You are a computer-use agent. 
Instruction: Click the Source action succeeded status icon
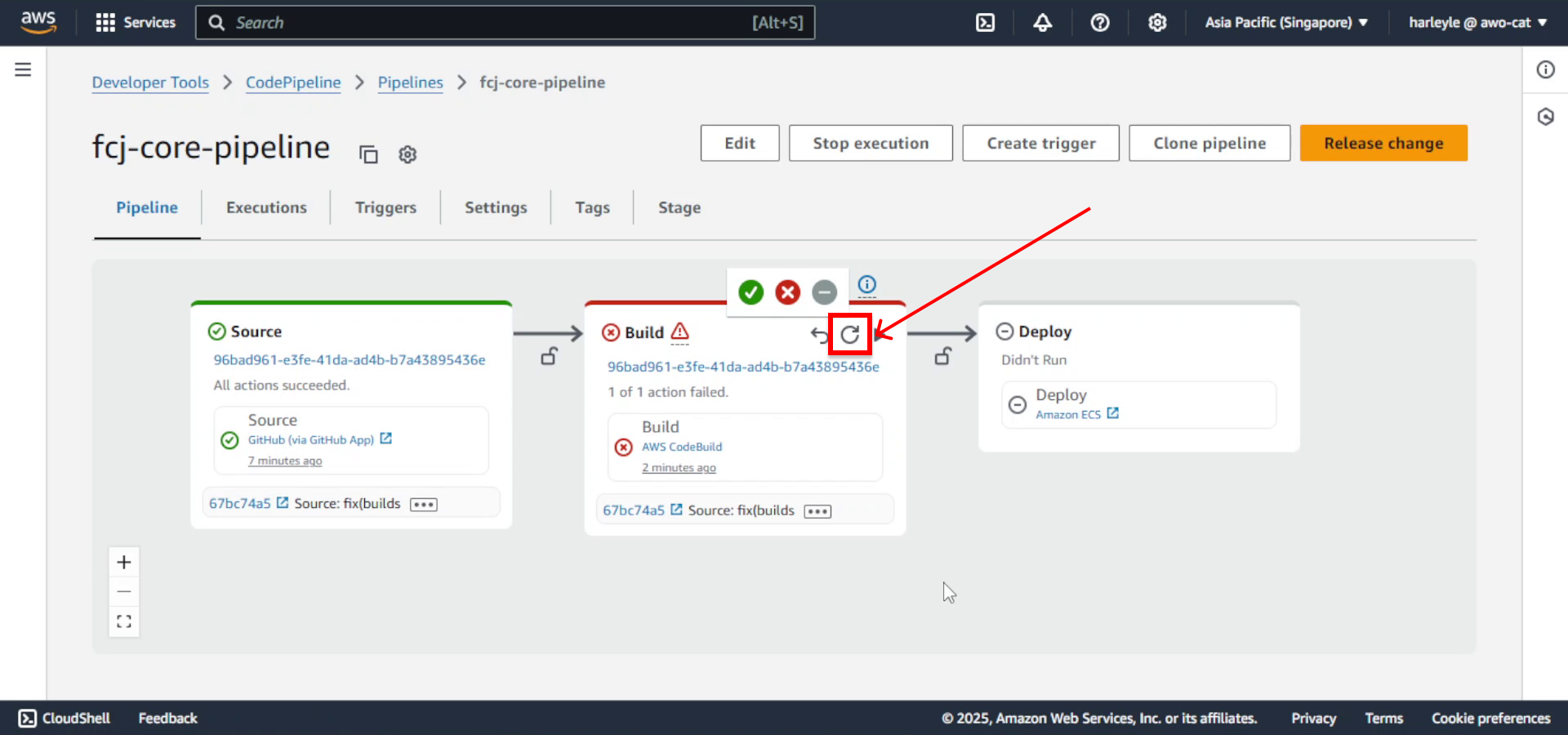pyautogui.click(x=230, y=440)
